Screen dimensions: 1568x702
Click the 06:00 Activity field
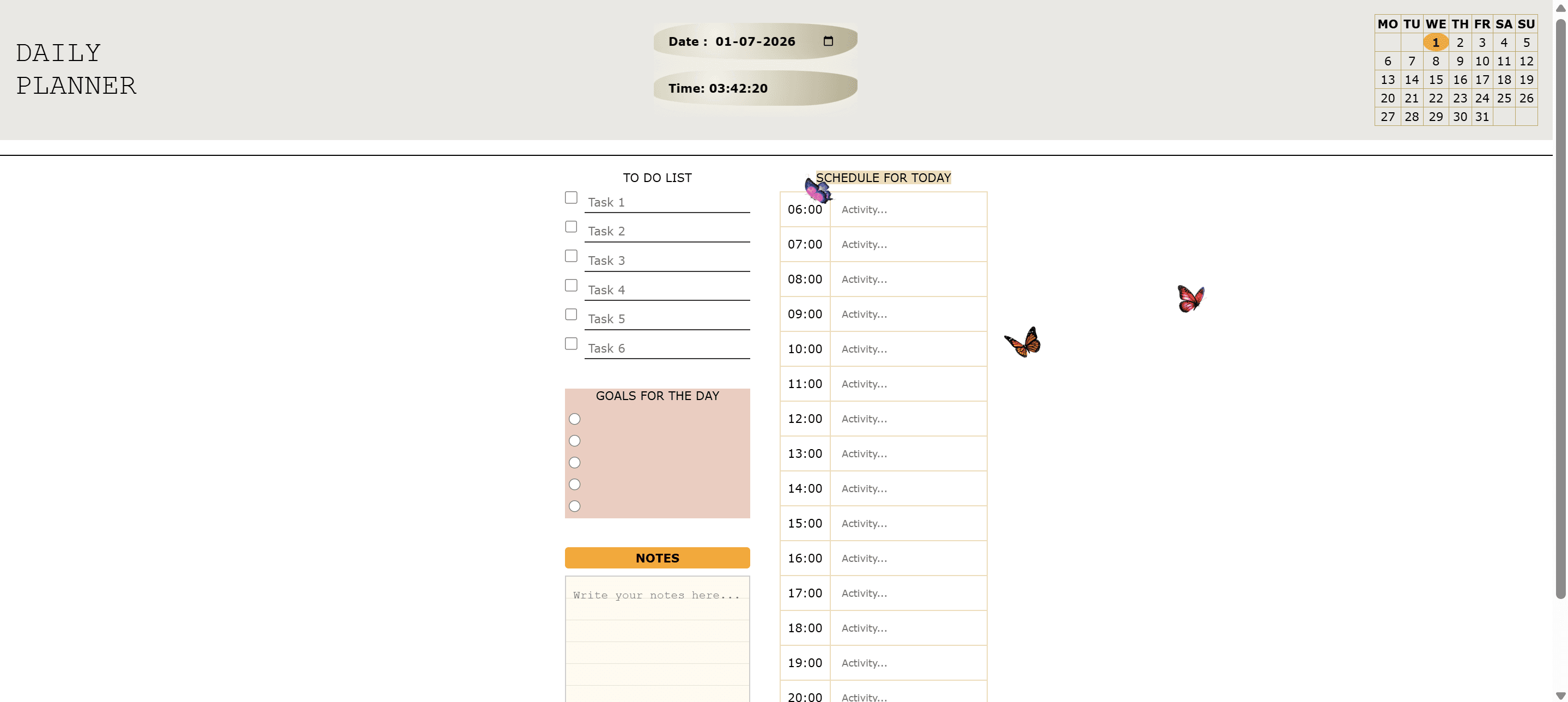click(908, 209)
